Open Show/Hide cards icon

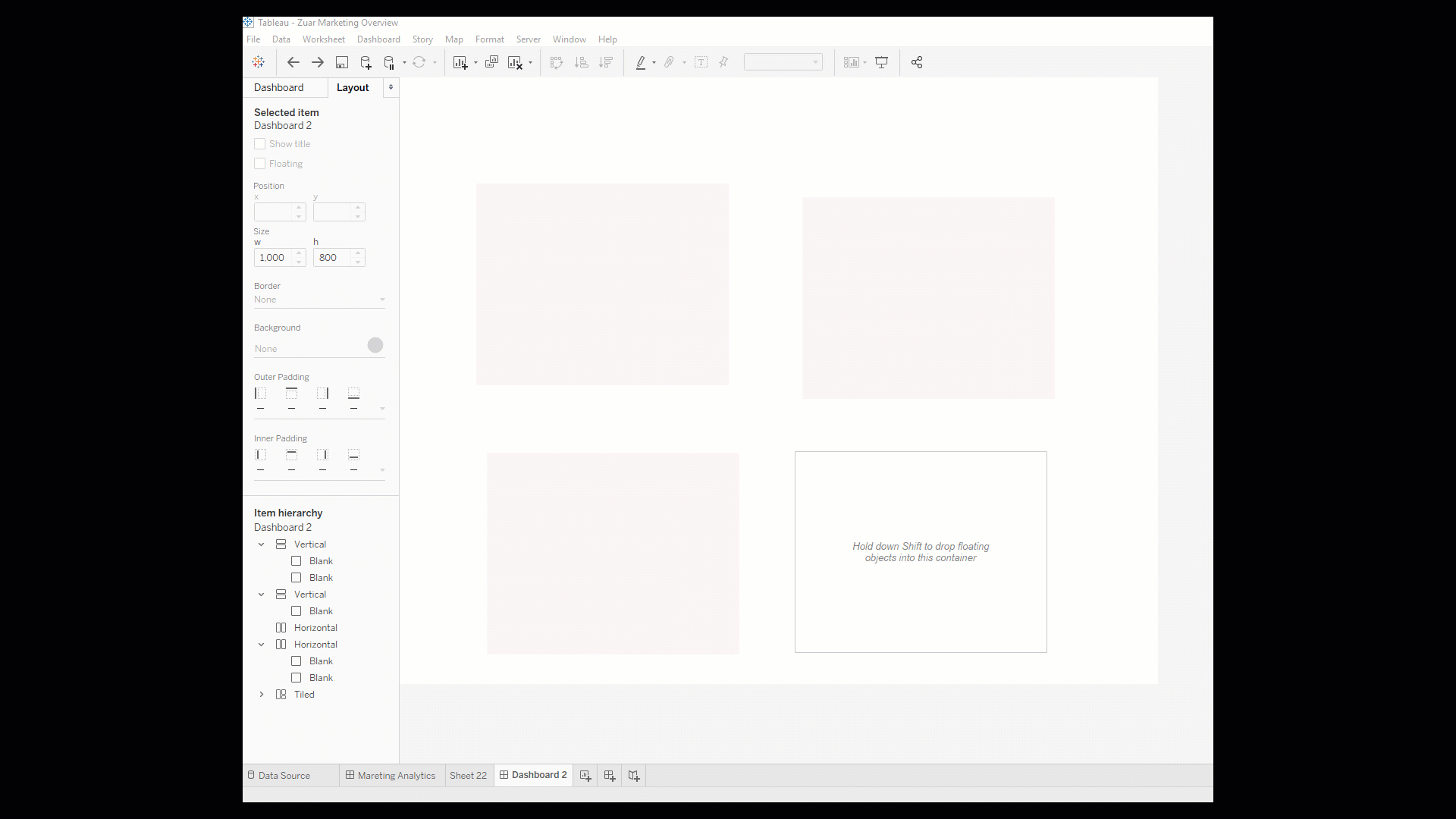tap(852, 62)
